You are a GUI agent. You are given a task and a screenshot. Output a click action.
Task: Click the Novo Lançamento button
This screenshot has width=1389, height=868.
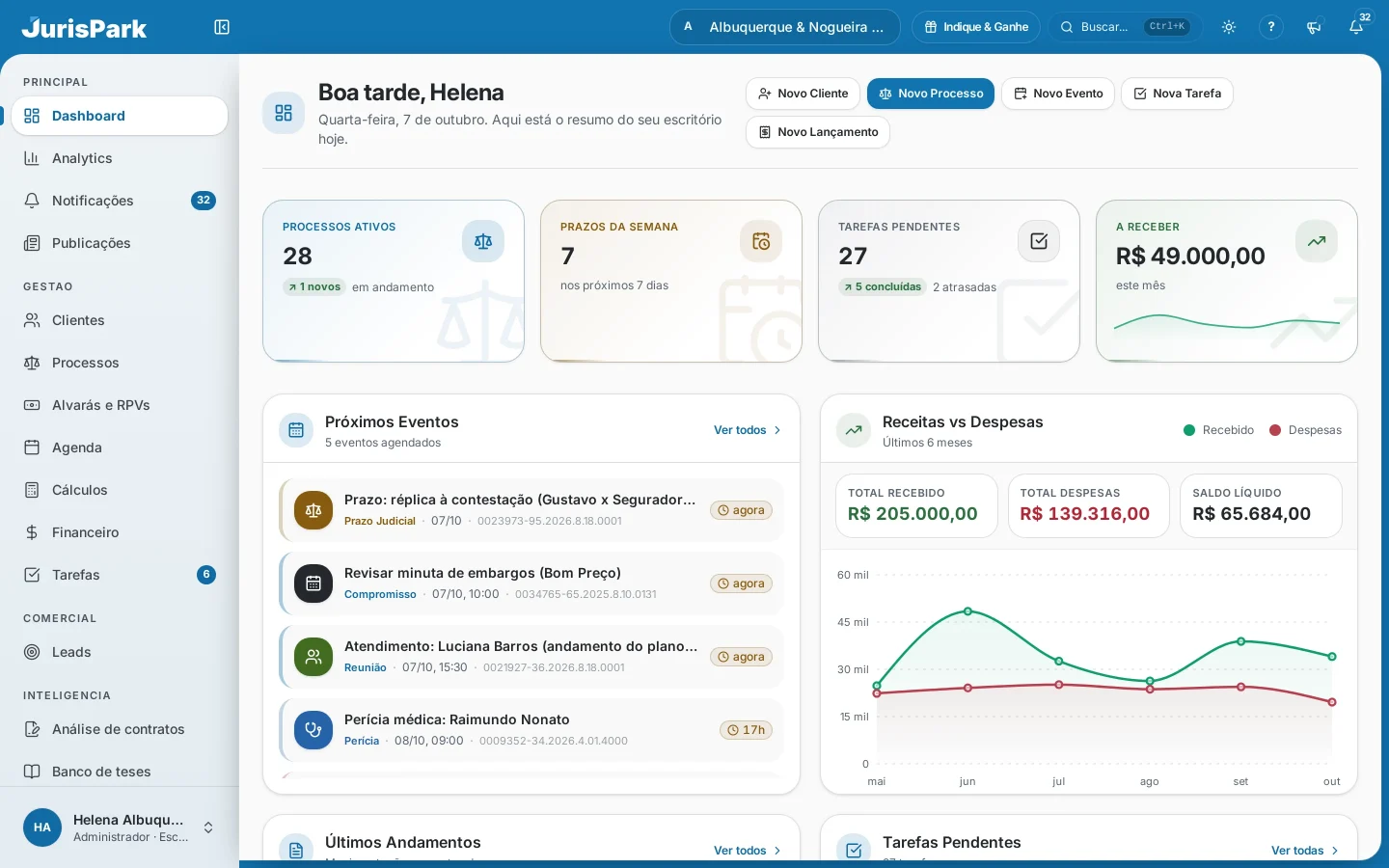818,132
